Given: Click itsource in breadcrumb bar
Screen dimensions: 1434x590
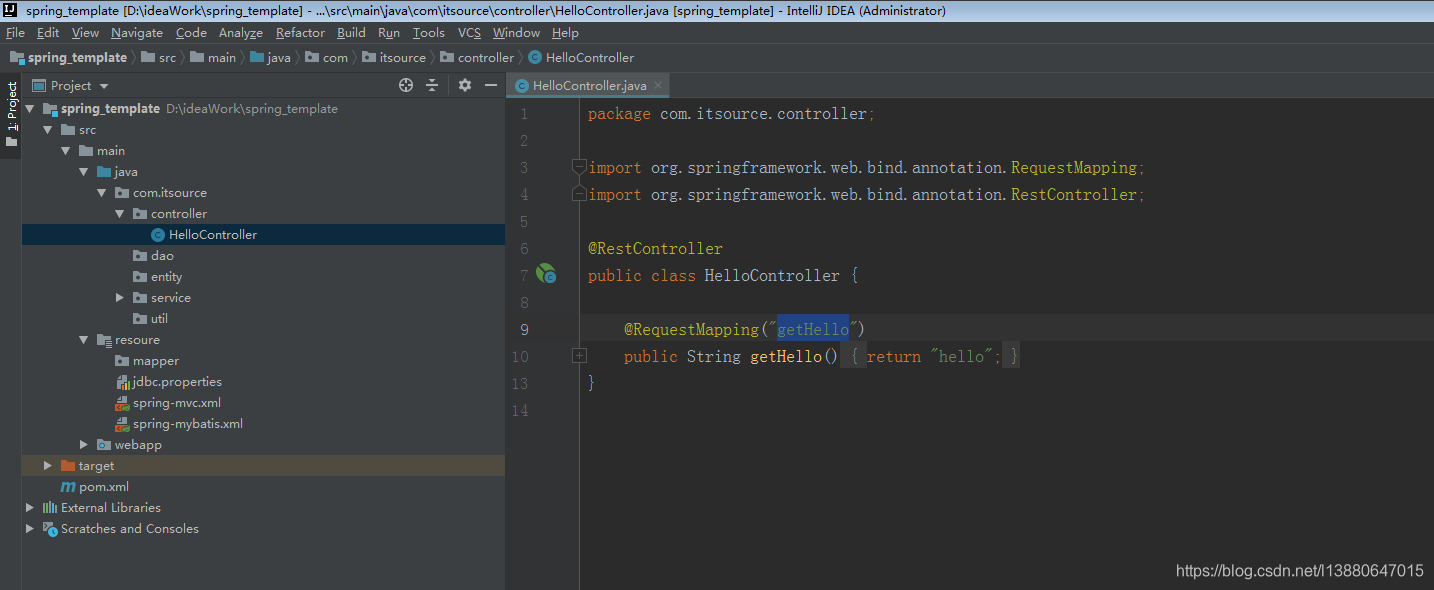Looking at the screenshot, I should coord(402,58).
